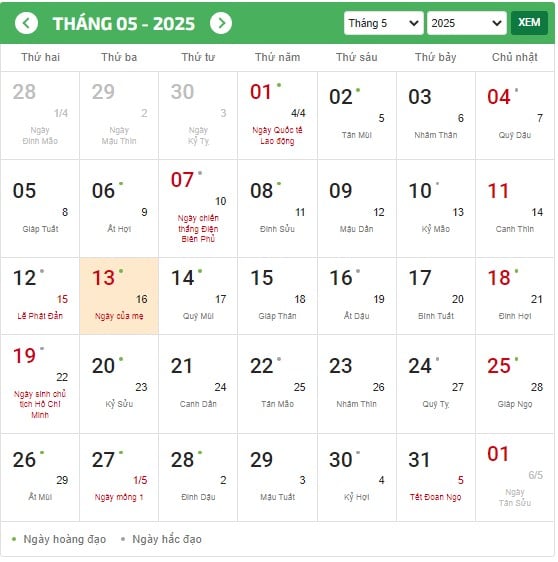The width and height of the screenshot is (558, 562).
Task: Select day 31 Tết Đoan Ngọ
Action: tap(436, 477)
